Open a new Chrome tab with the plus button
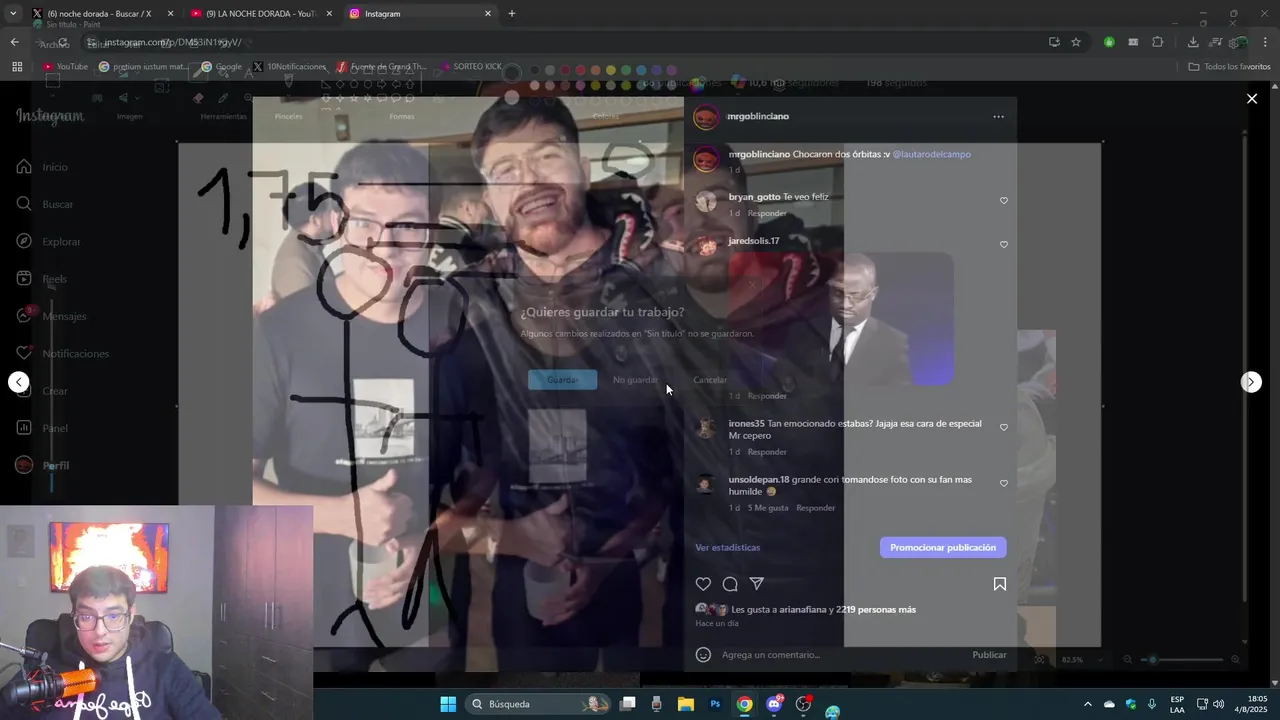This screenshot has height=720, width=1280. pos(512,14)
